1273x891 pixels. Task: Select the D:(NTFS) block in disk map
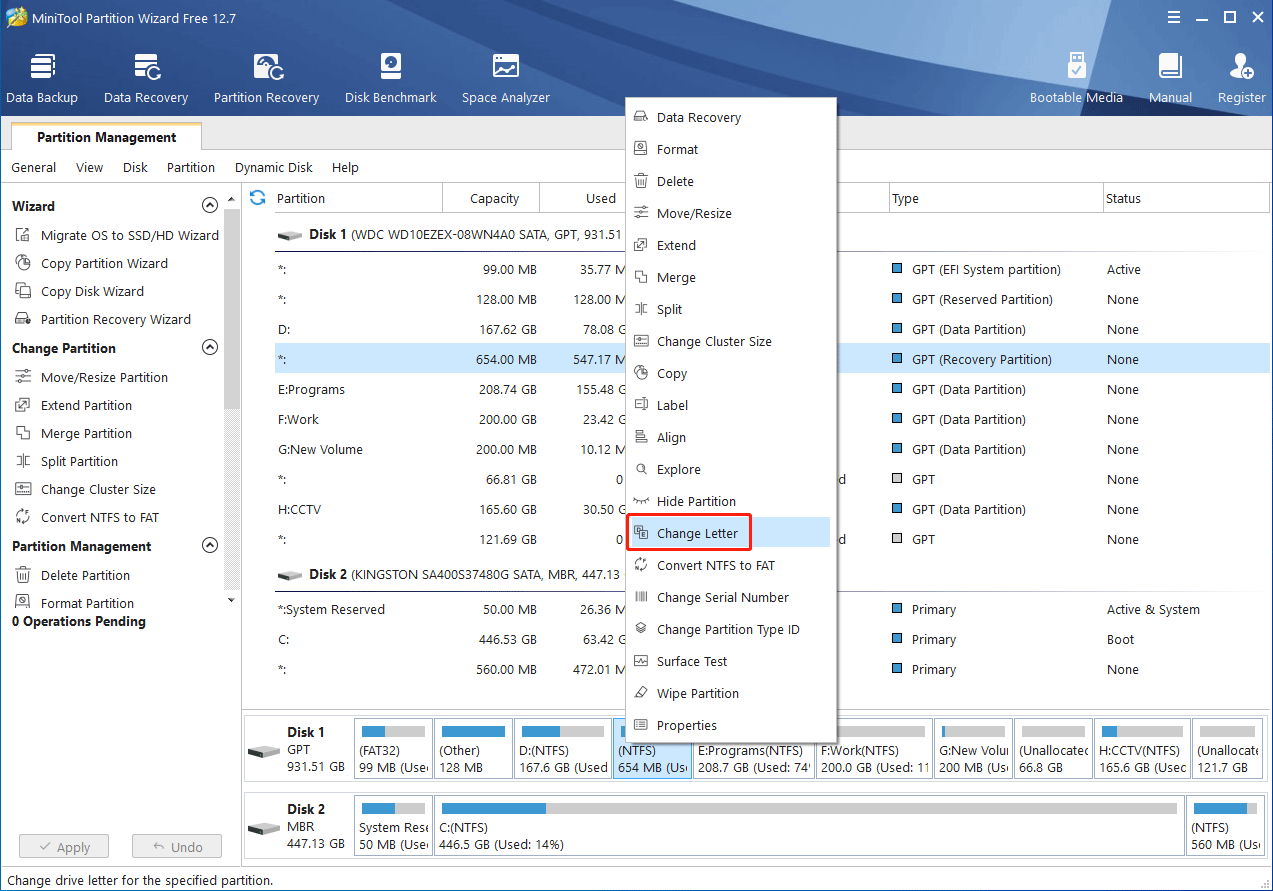click(x=563, y=749)
